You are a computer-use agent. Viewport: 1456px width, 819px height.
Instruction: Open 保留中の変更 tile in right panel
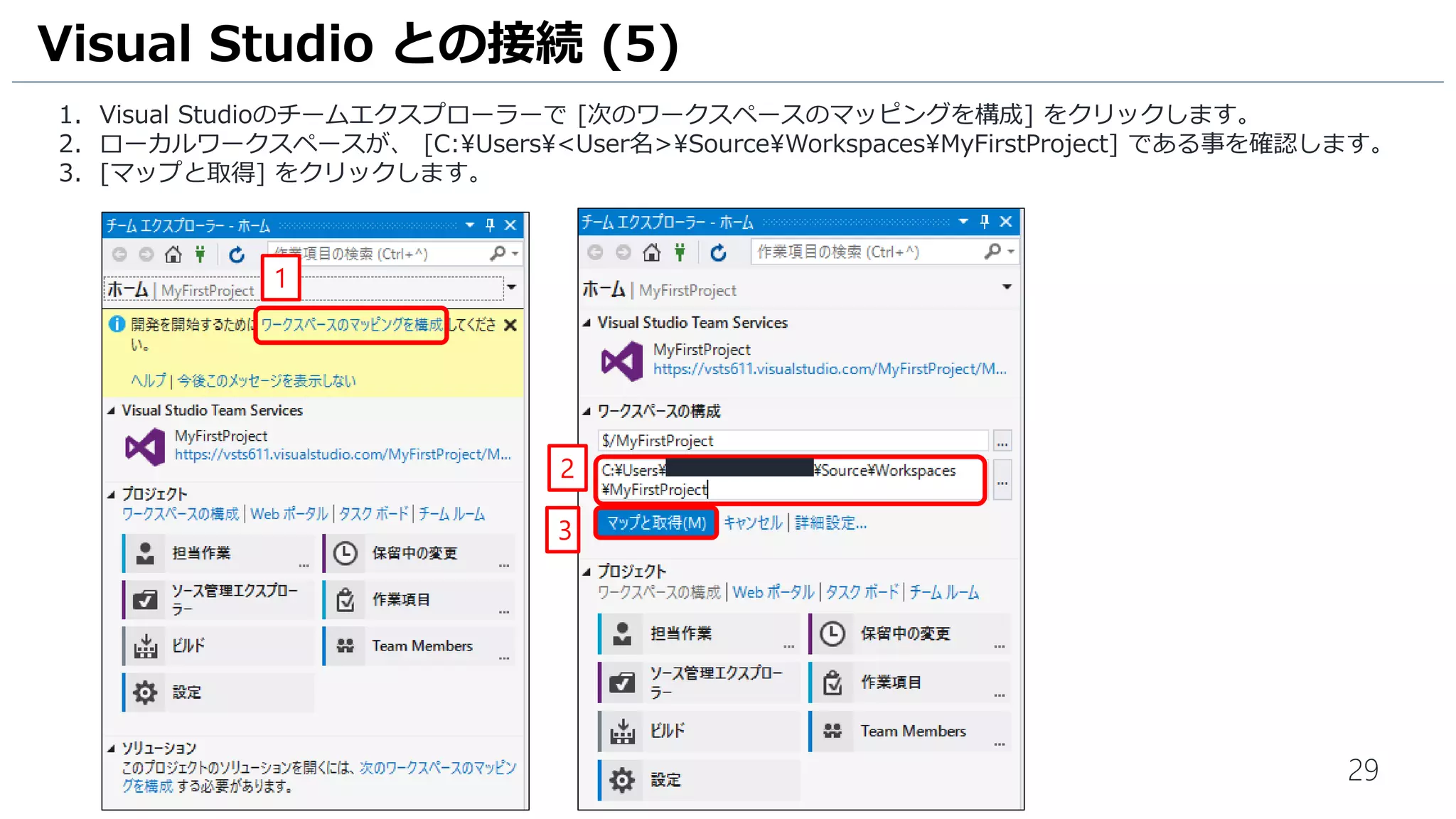909,633
